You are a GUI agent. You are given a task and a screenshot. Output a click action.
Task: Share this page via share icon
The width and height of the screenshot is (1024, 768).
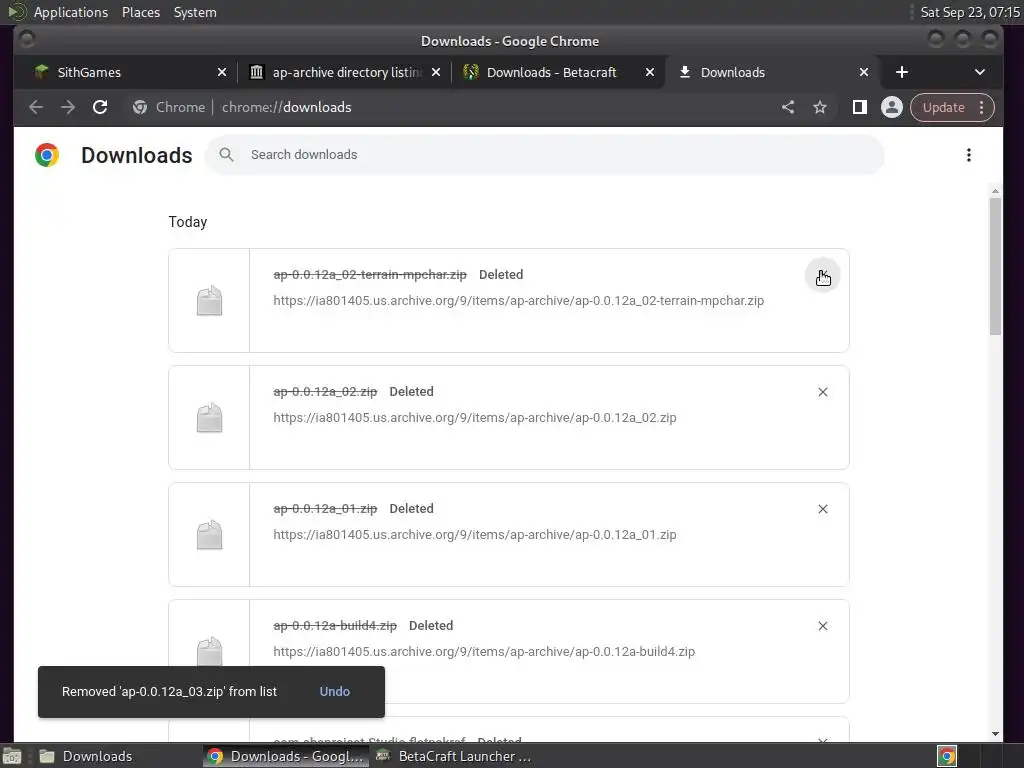[x=788, y=107]
